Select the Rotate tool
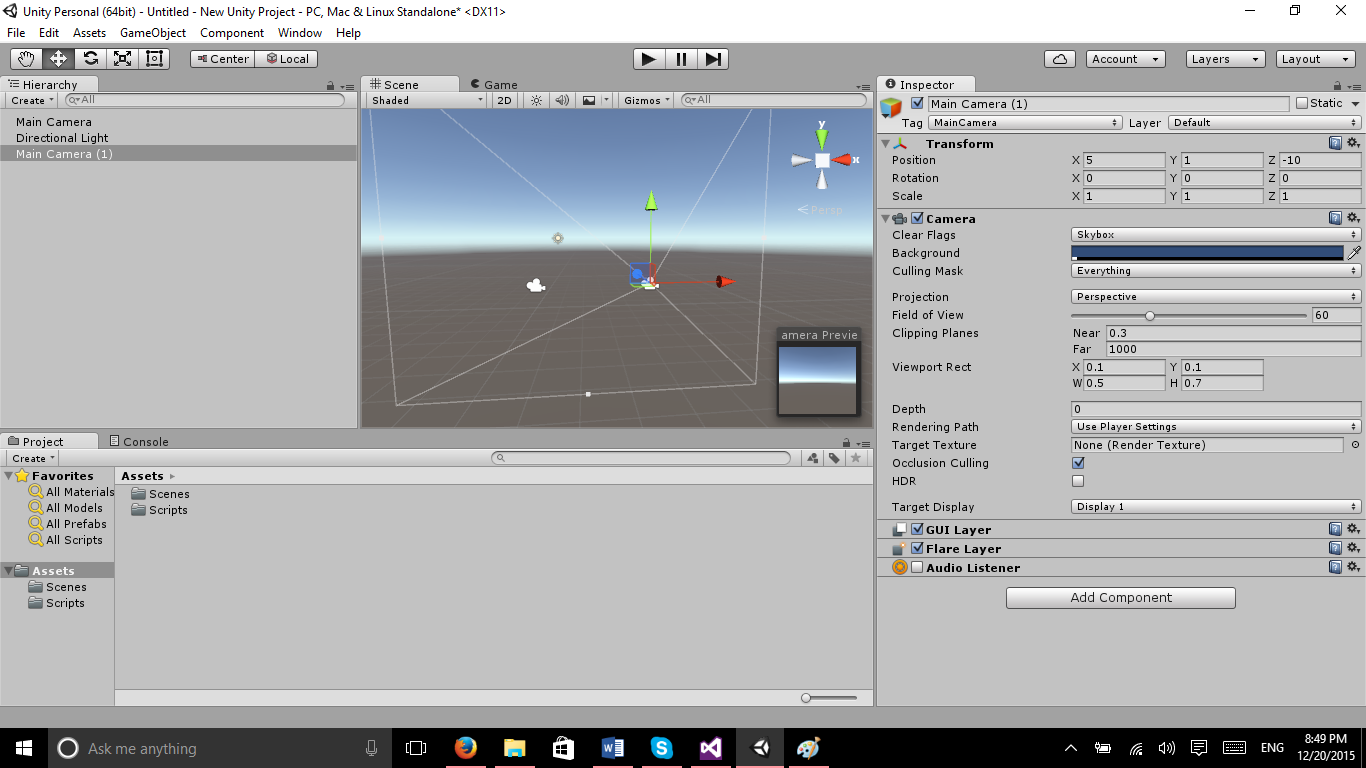Image resolution: width=1366 pixels, height=768 pixels. (x=90, y=59)
